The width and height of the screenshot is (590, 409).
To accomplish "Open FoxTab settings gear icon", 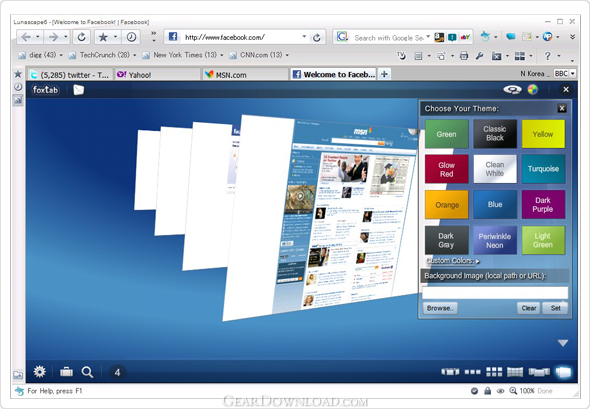I will (x=40, y=372).
